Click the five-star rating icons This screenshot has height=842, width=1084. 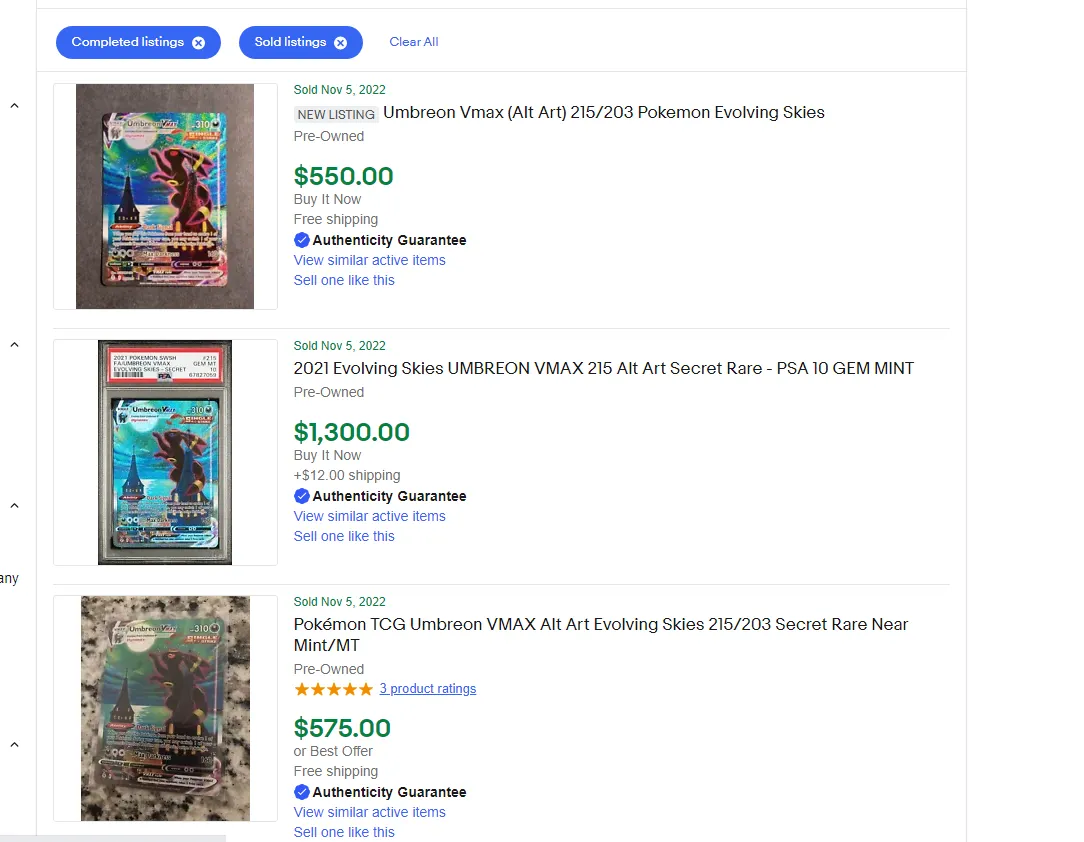[x=333, y=689]
